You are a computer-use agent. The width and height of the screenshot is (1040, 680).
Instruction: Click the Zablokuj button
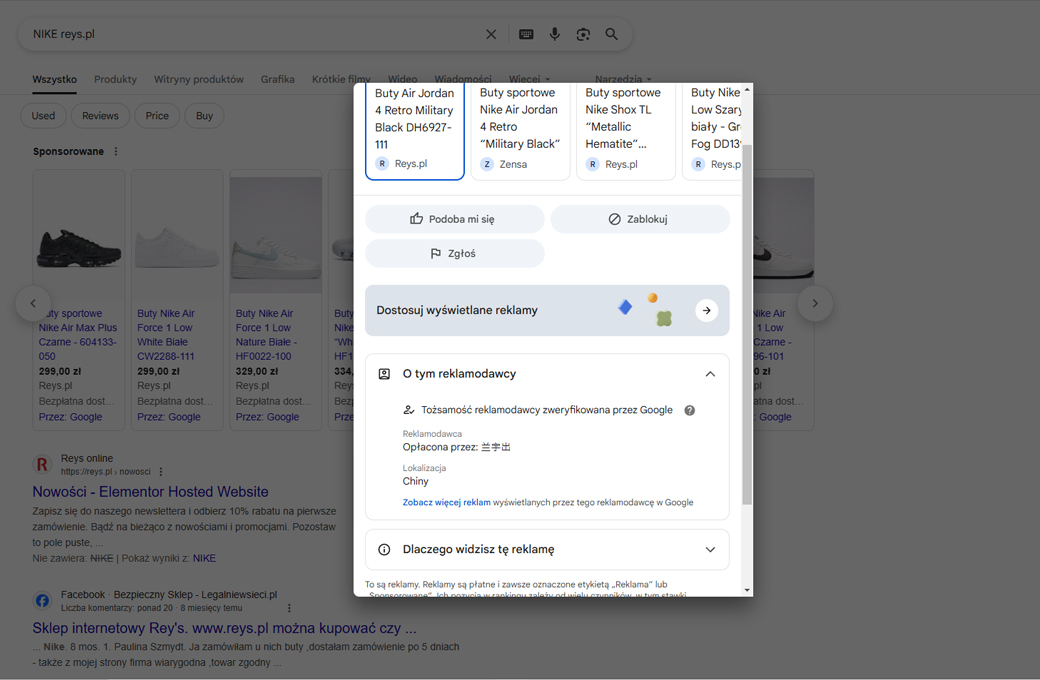point(640,219)
